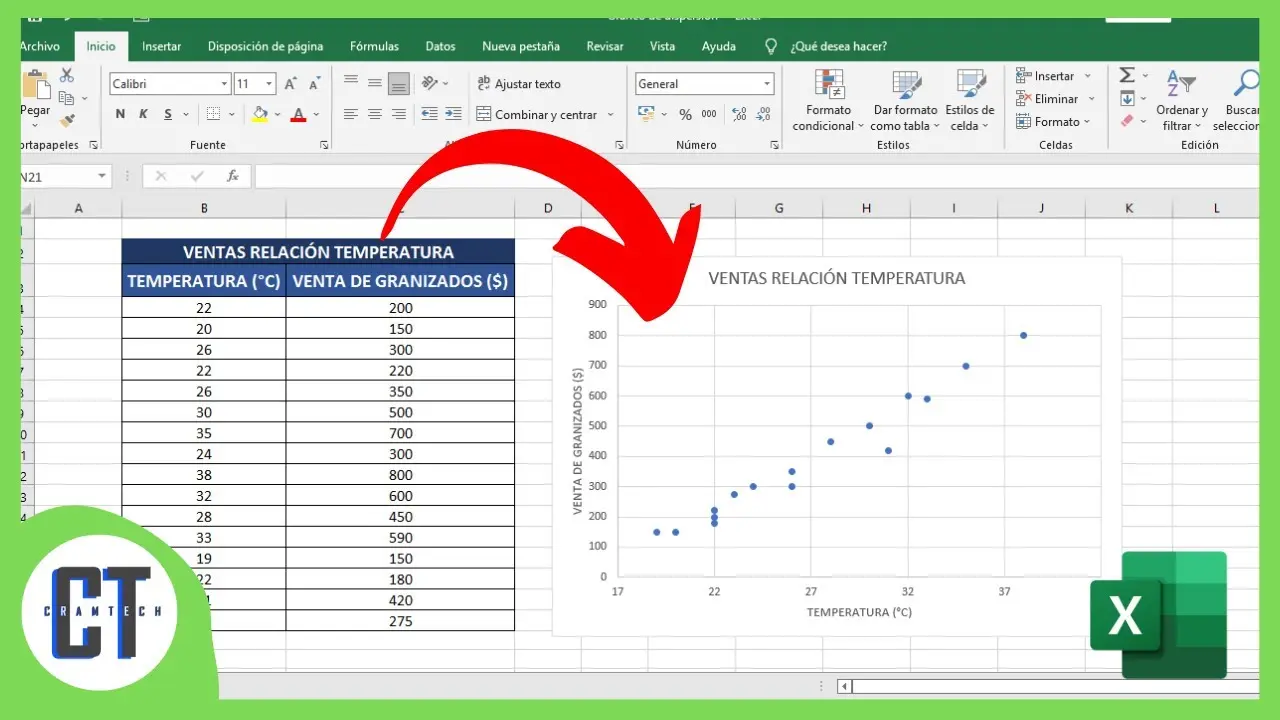Open the font size 11 dropdown
Screen dimensions: 1280x720
click(269, 84)
